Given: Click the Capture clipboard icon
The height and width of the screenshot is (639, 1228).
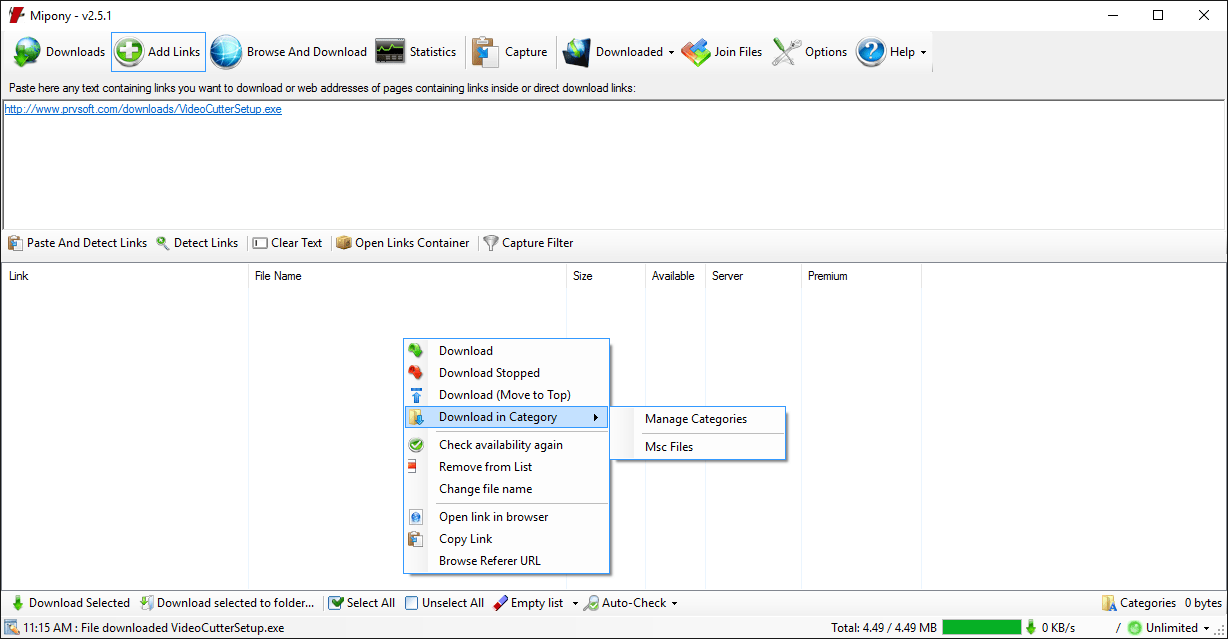Looking at the screenshot, I should [486, 52].
